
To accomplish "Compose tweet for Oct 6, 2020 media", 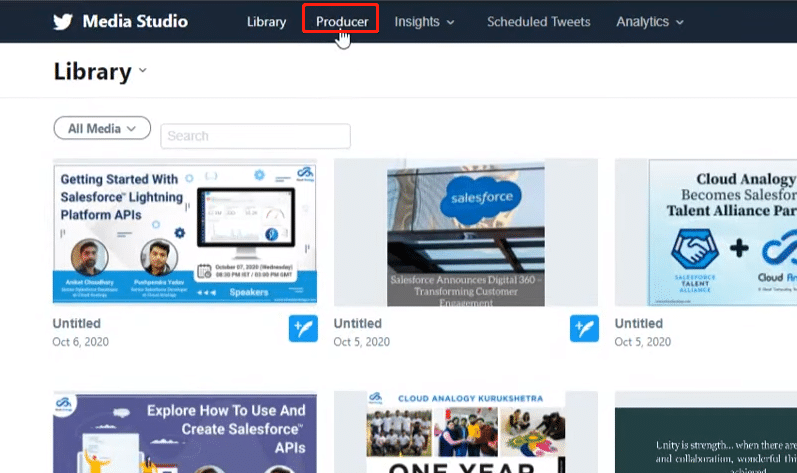I will [x=303, y=328].
